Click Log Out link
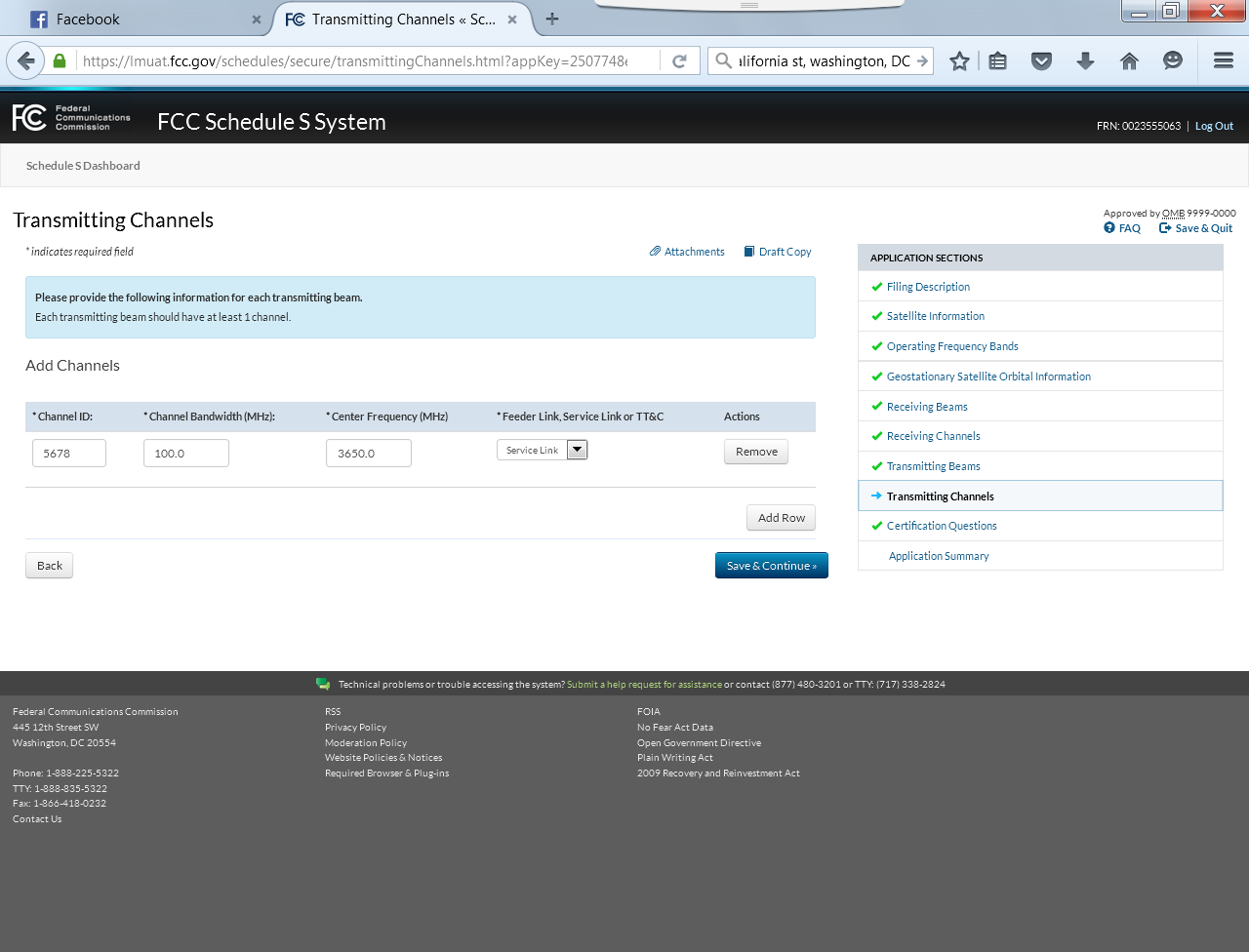Image resolution: width=1249 pixels, height=952 pixels. coord(1214,126)
